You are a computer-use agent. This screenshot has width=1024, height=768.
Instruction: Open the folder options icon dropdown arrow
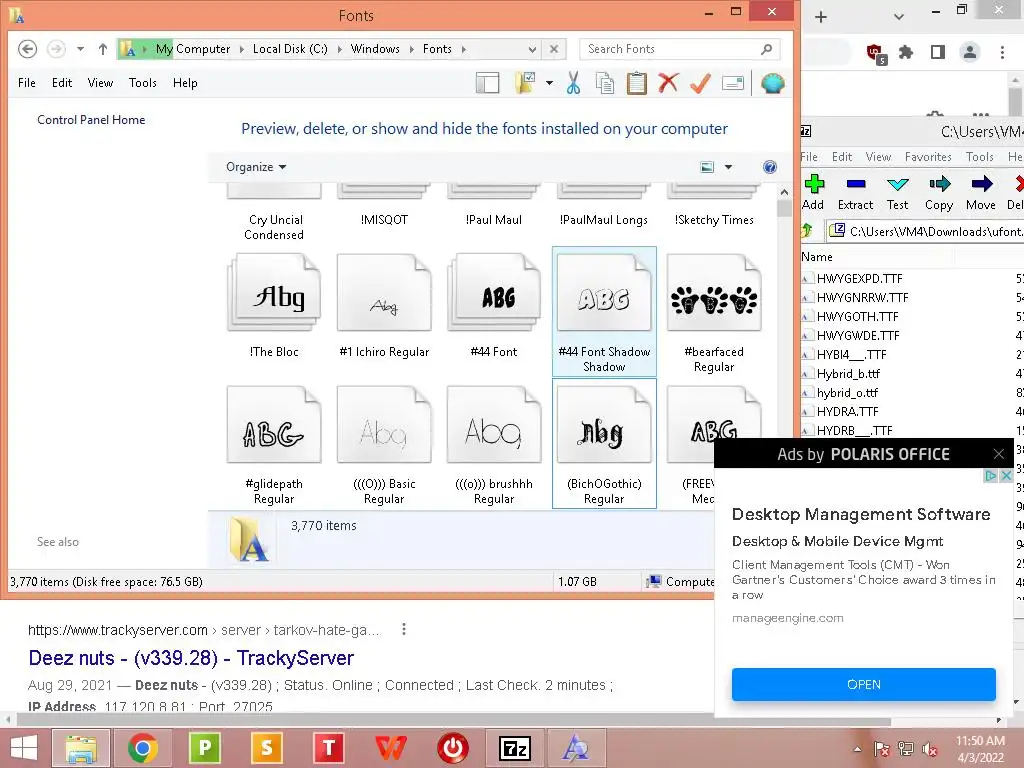click(549, 83)
